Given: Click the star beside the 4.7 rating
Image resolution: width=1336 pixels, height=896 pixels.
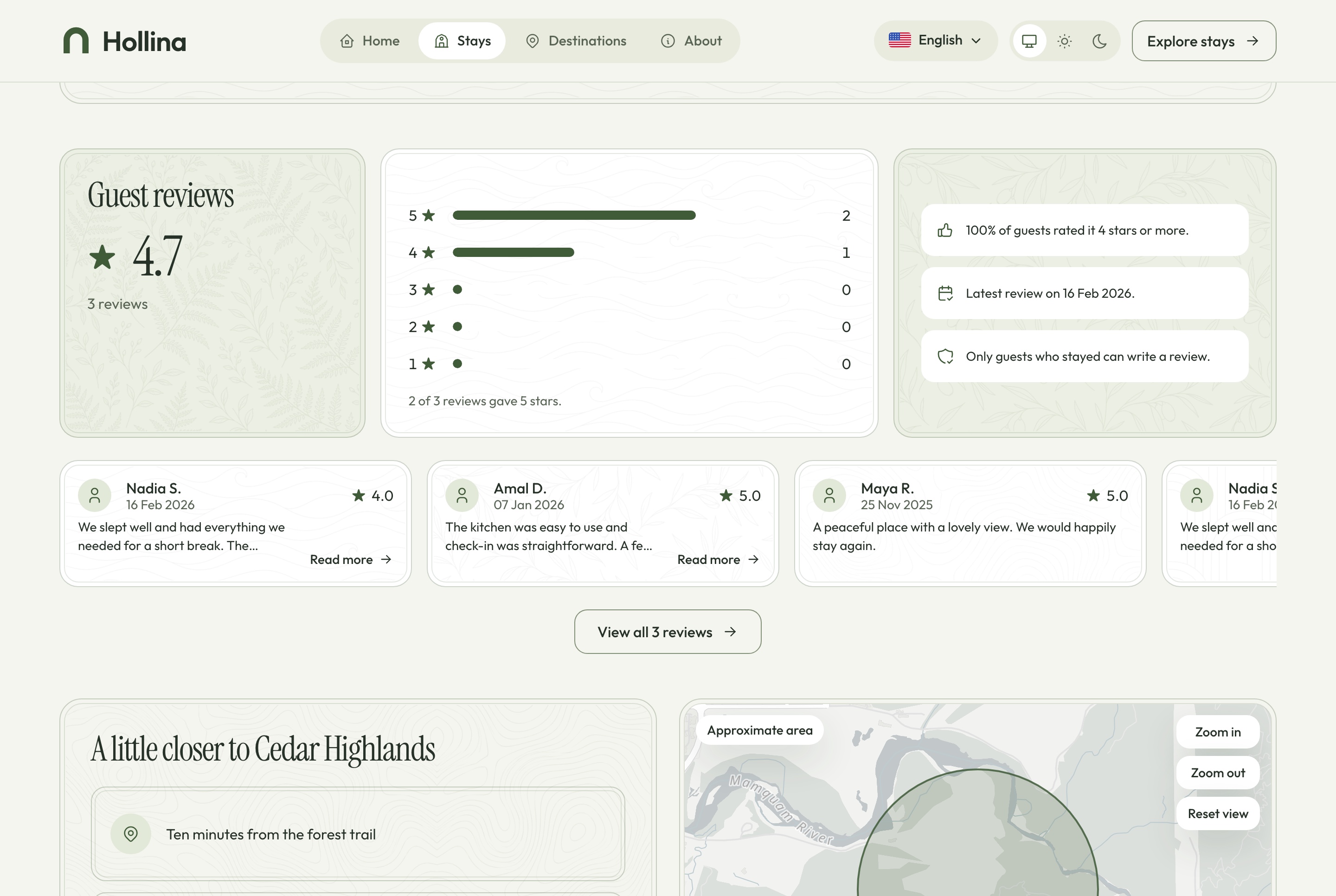Looking at the screenshot, I should [102, 256].
